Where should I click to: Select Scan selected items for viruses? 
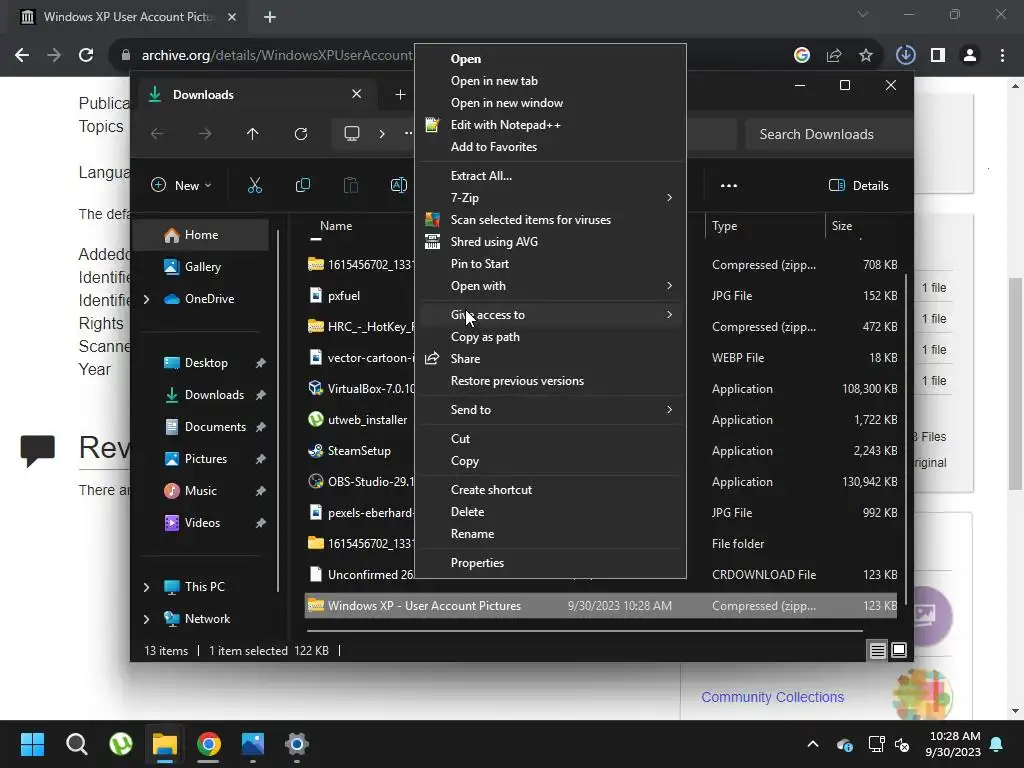coord(551,220)
